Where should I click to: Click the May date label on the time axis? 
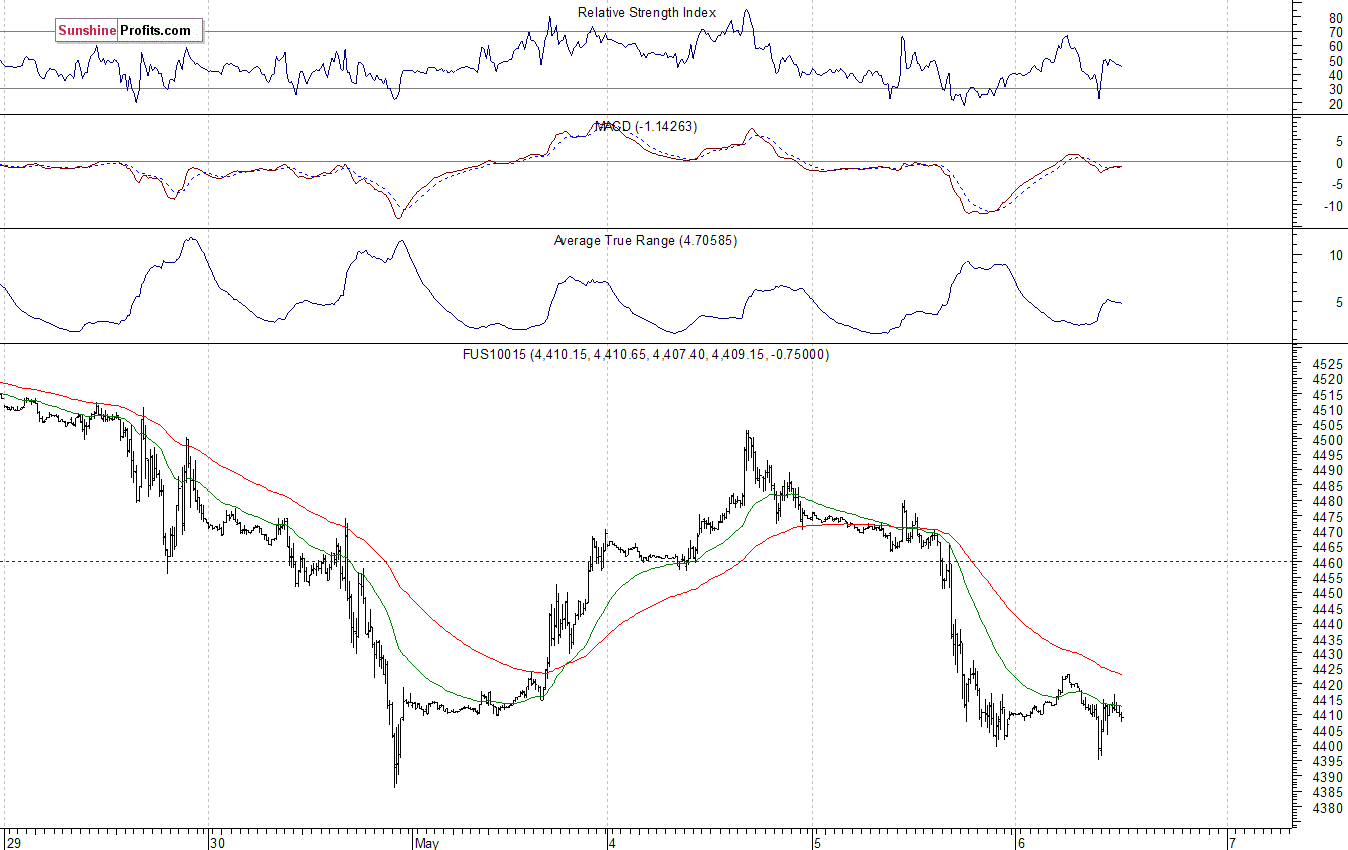(425, 842)
